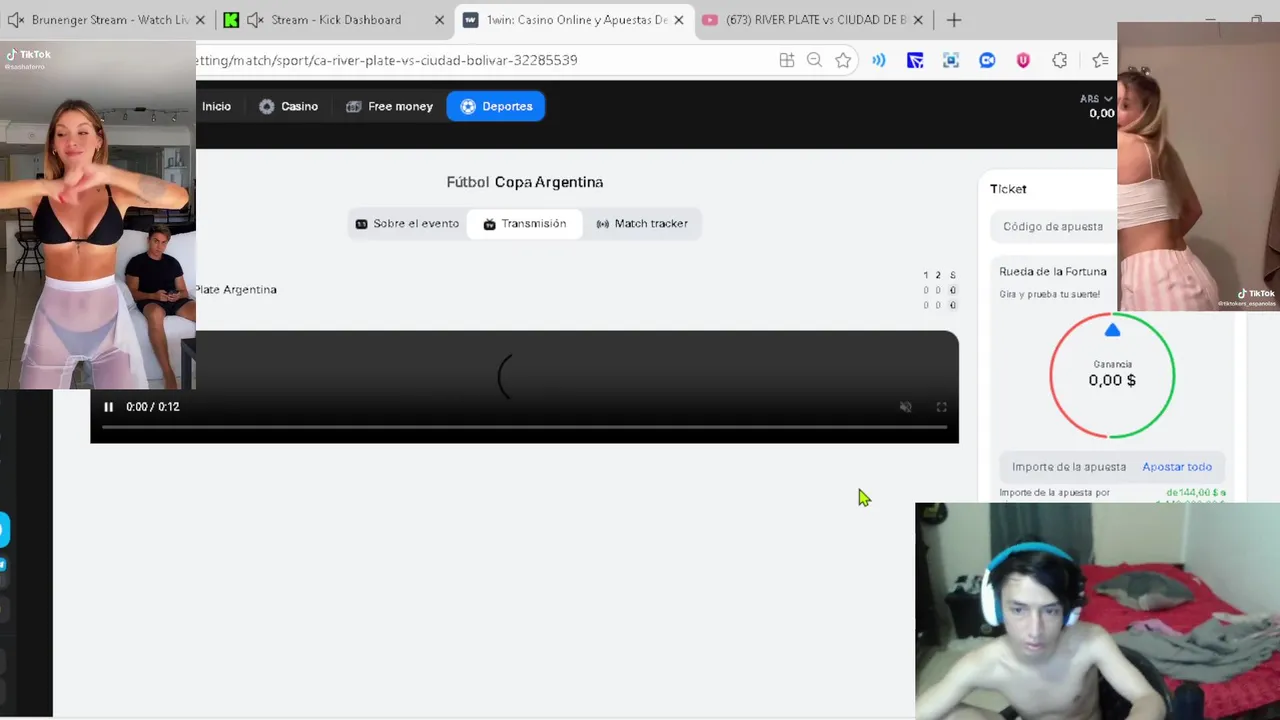
Task: Click the streamer webcam overlay
Action: point(1097,611)
